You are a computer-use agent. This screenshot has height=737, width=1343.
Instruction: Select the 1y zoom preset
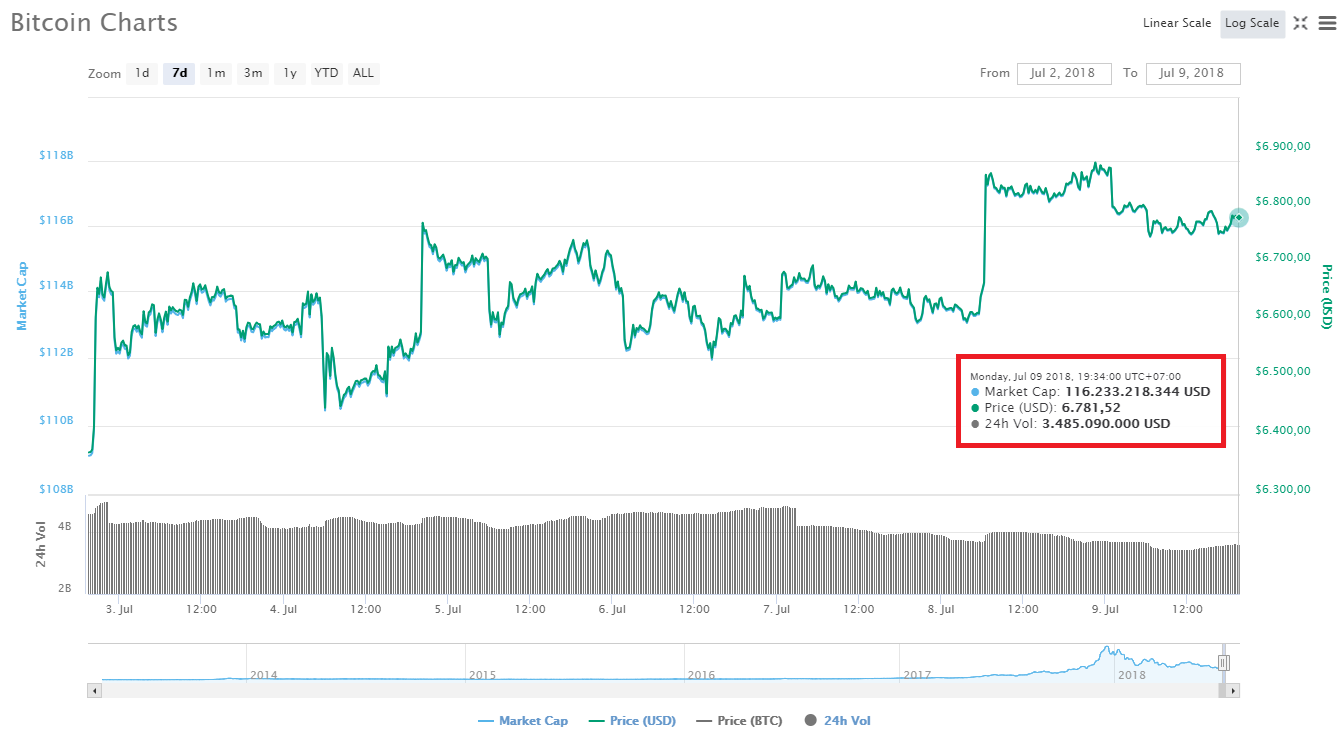tap(288, 72)
